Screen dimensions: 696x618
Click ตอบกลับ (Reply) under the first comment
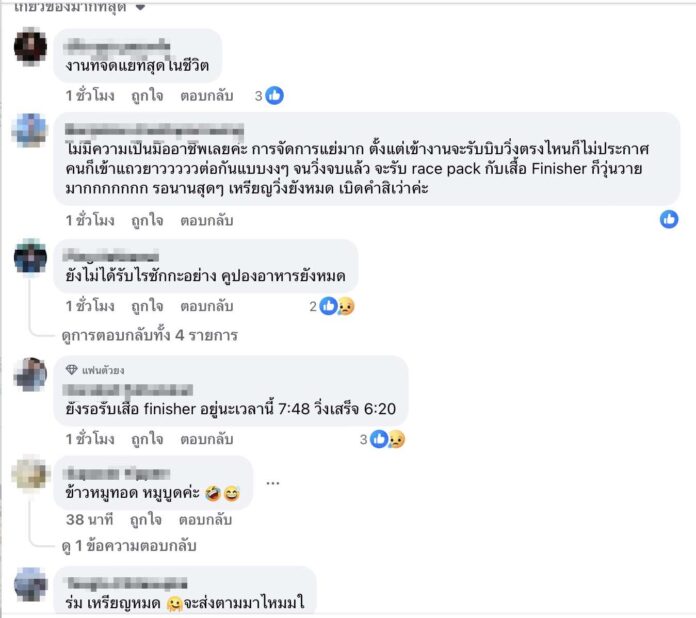(206, 96)
